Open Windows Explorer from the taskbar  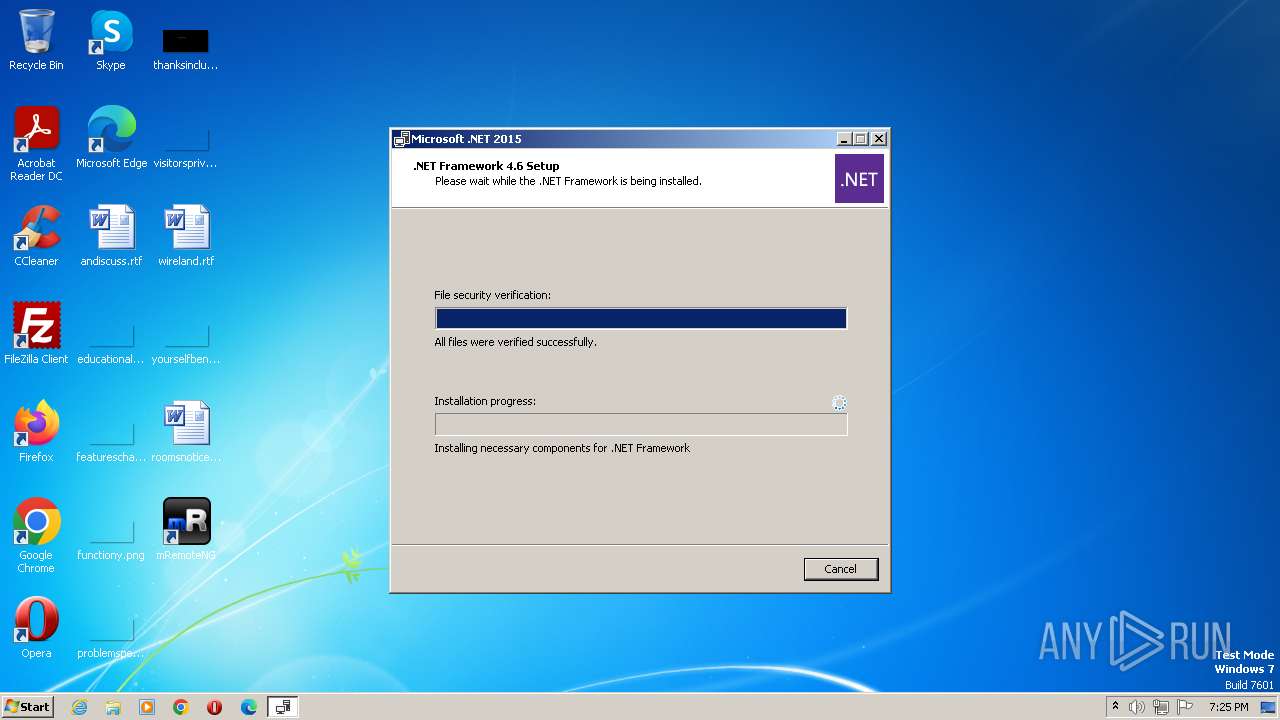tap(113, 707)
